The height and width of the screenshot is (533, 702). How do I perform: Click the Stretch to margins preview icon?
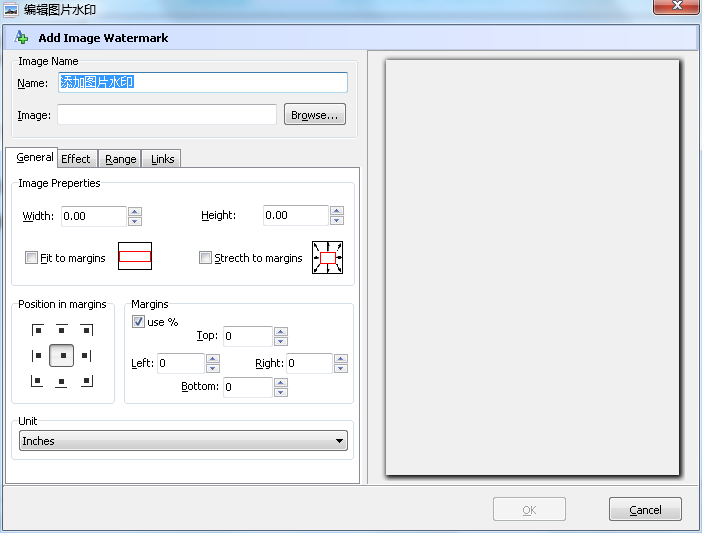pyautogui.click(x=328, y=258)
